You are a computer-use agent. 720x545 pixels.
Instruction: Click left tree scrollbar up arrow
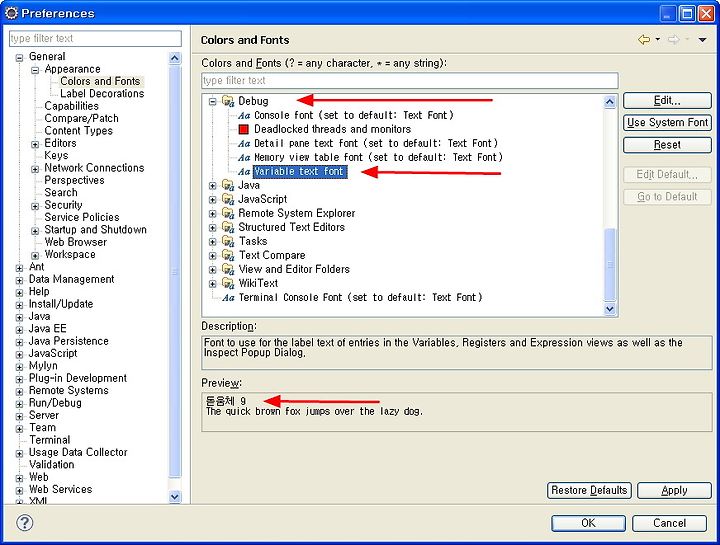[174, 58]
